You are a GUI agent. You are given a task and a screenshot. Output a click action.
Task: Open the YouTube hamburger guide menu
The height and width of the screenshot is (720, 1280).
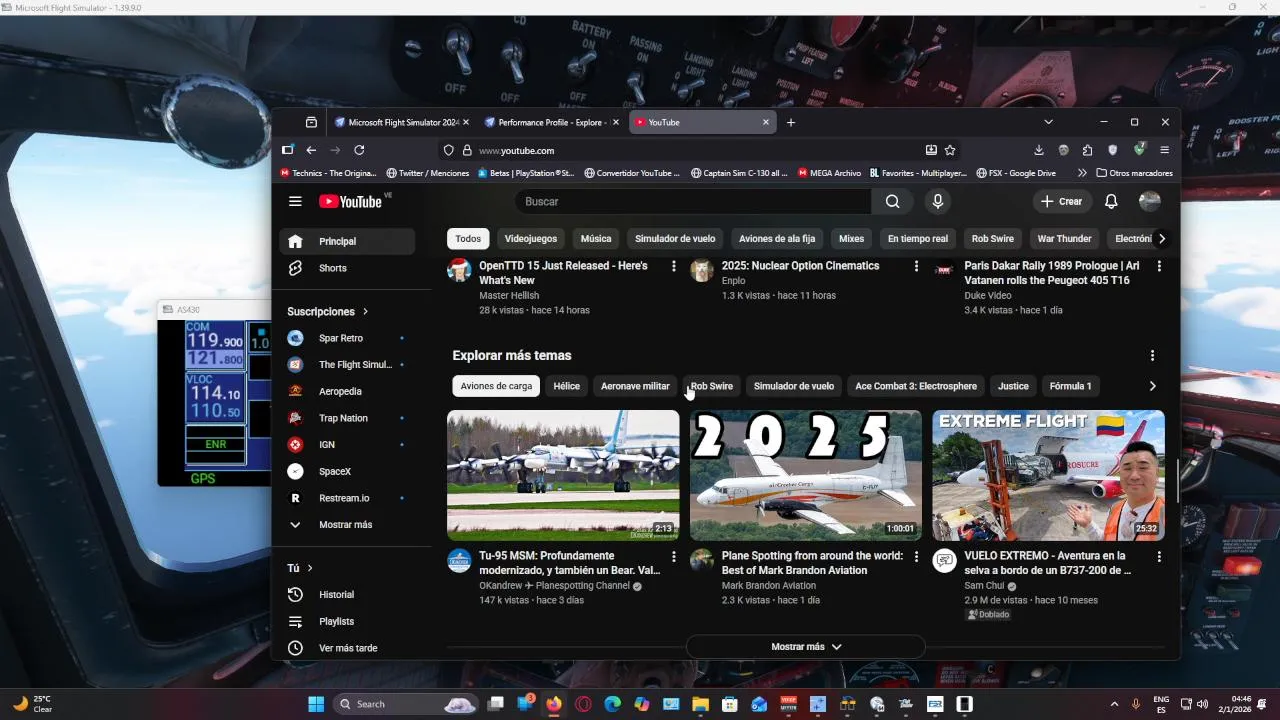(x=295, y=201)
